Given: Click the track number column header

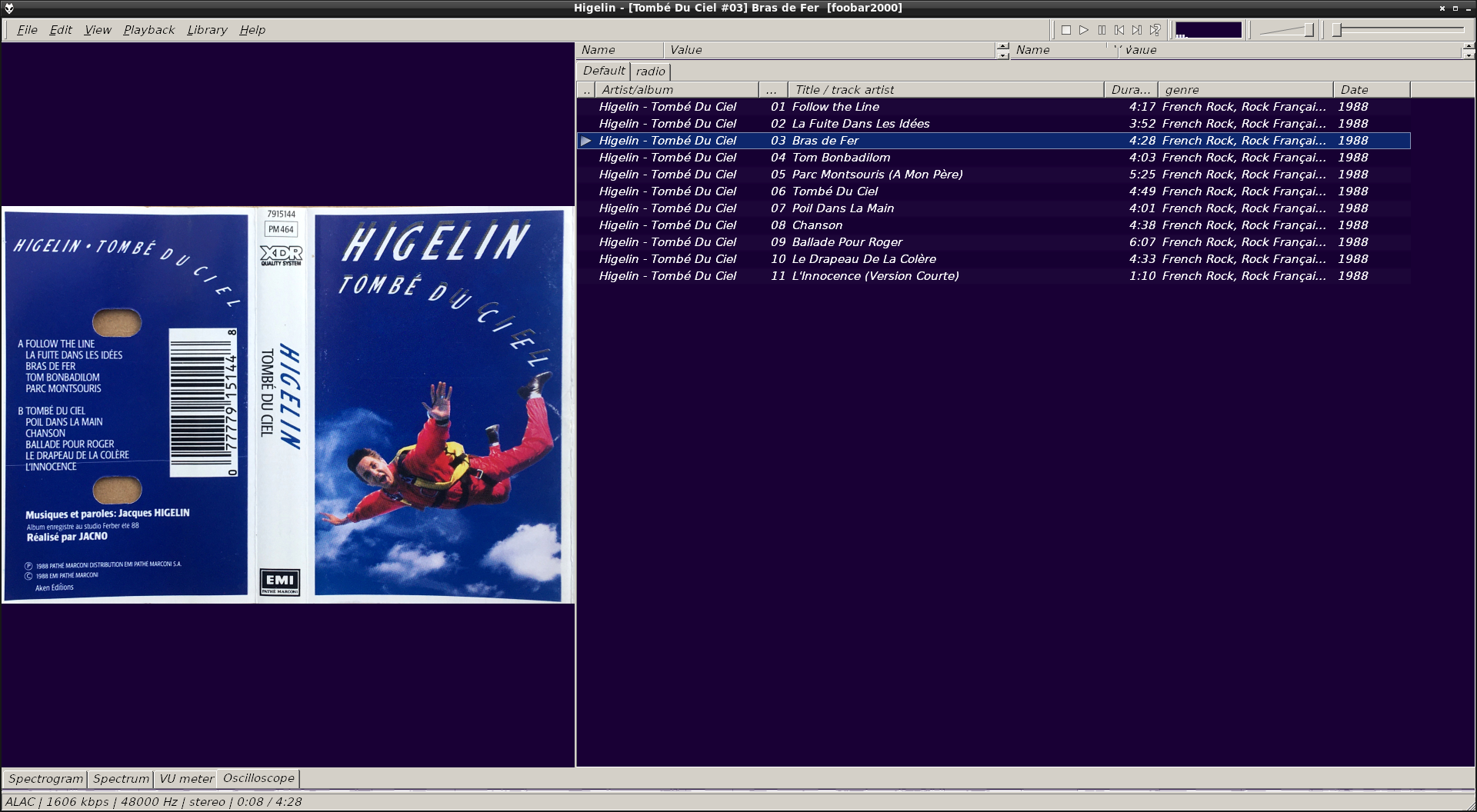Looking at the screenshot, I should (773, 90).
